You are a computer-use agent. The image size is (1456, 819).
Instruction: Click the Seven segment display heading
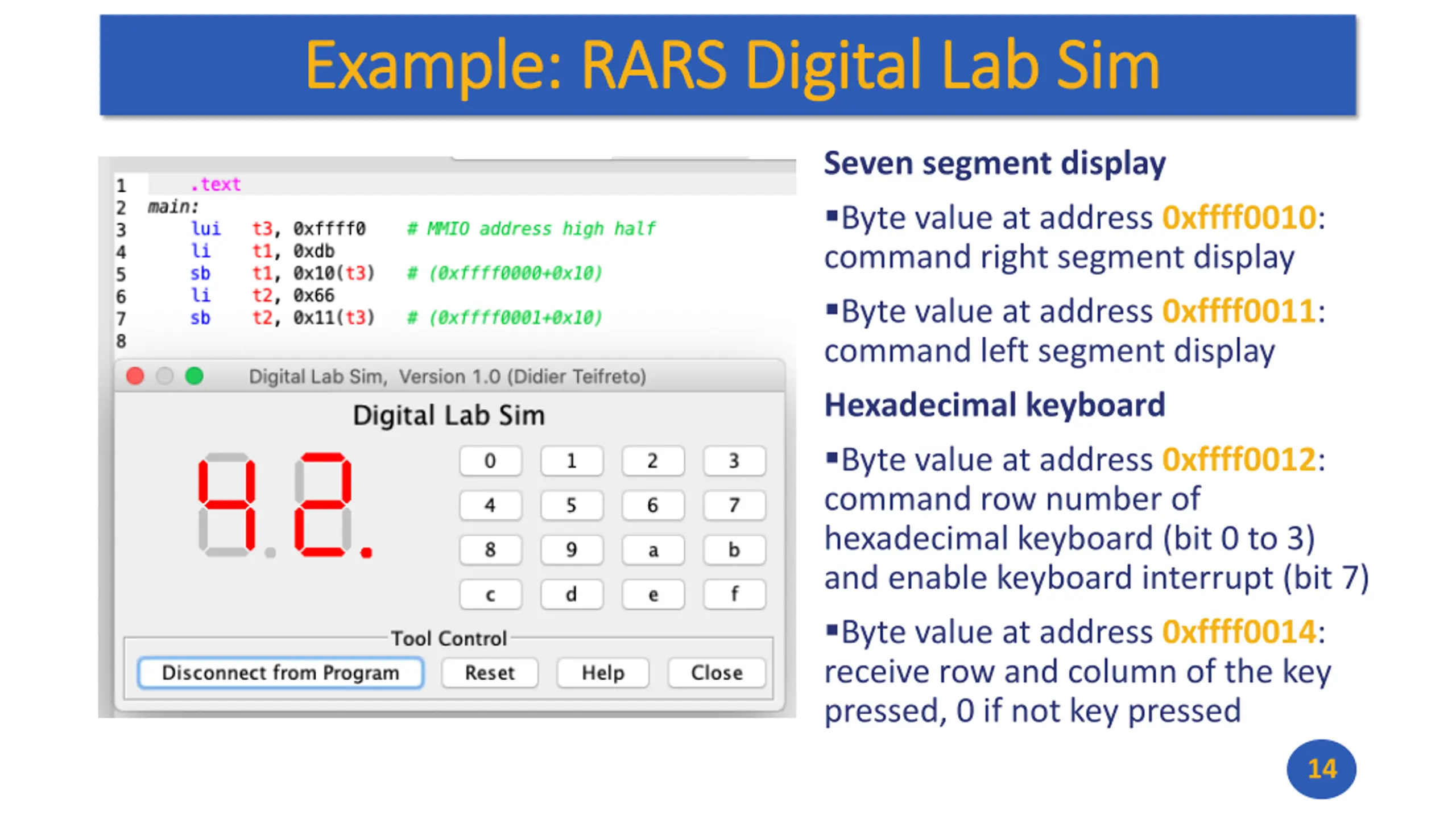click(995, 164)
